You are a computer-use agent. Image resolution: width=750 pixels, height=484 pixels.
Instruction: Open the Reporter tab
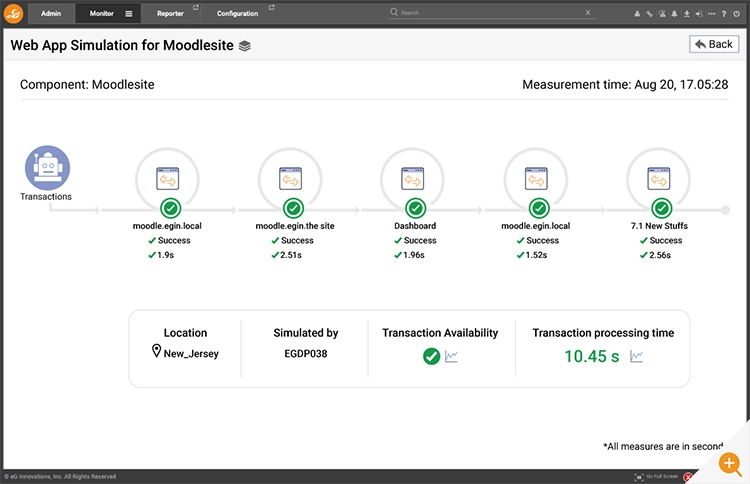170,13
